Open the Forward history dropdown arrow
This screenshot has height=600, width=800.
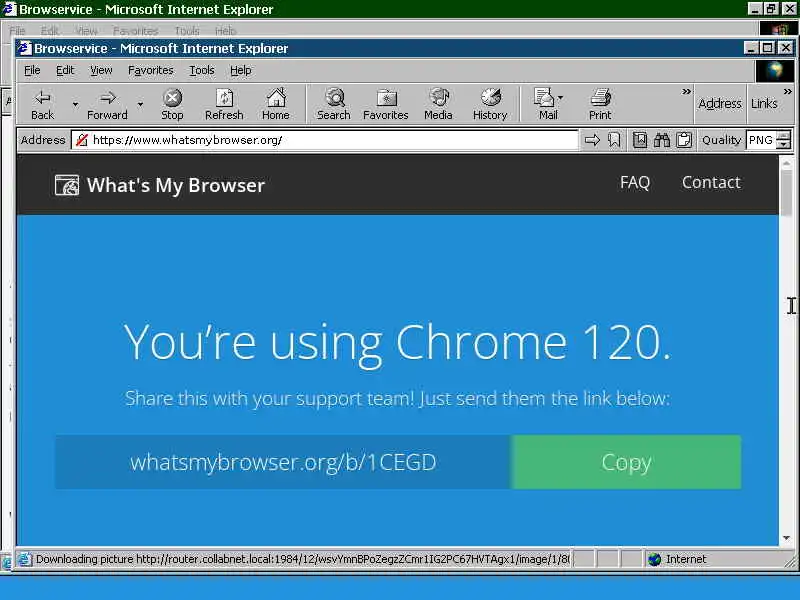click(x=140, y=105)
